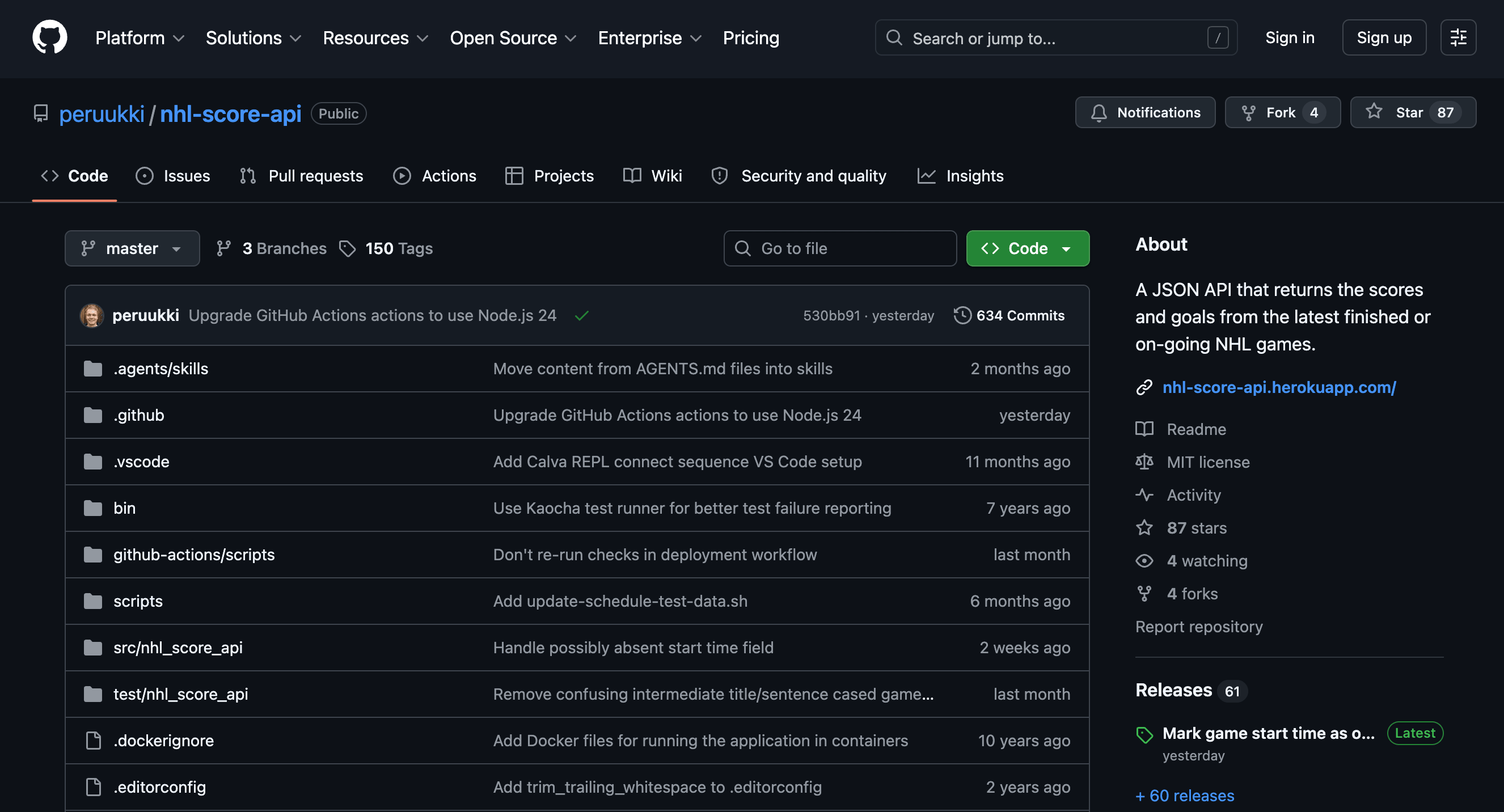
Task: Click the folder icon for .agents/skills
Action: [x=93, y=369]
